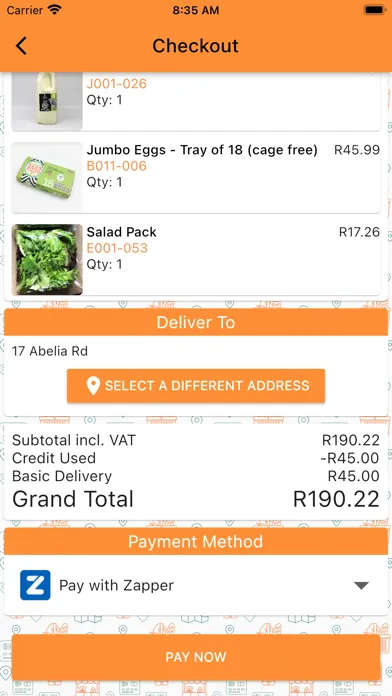The width and height of the screenshot is (392, 696).
Task: Tap the Wi-Fi status icon
Action: point(55,10)
